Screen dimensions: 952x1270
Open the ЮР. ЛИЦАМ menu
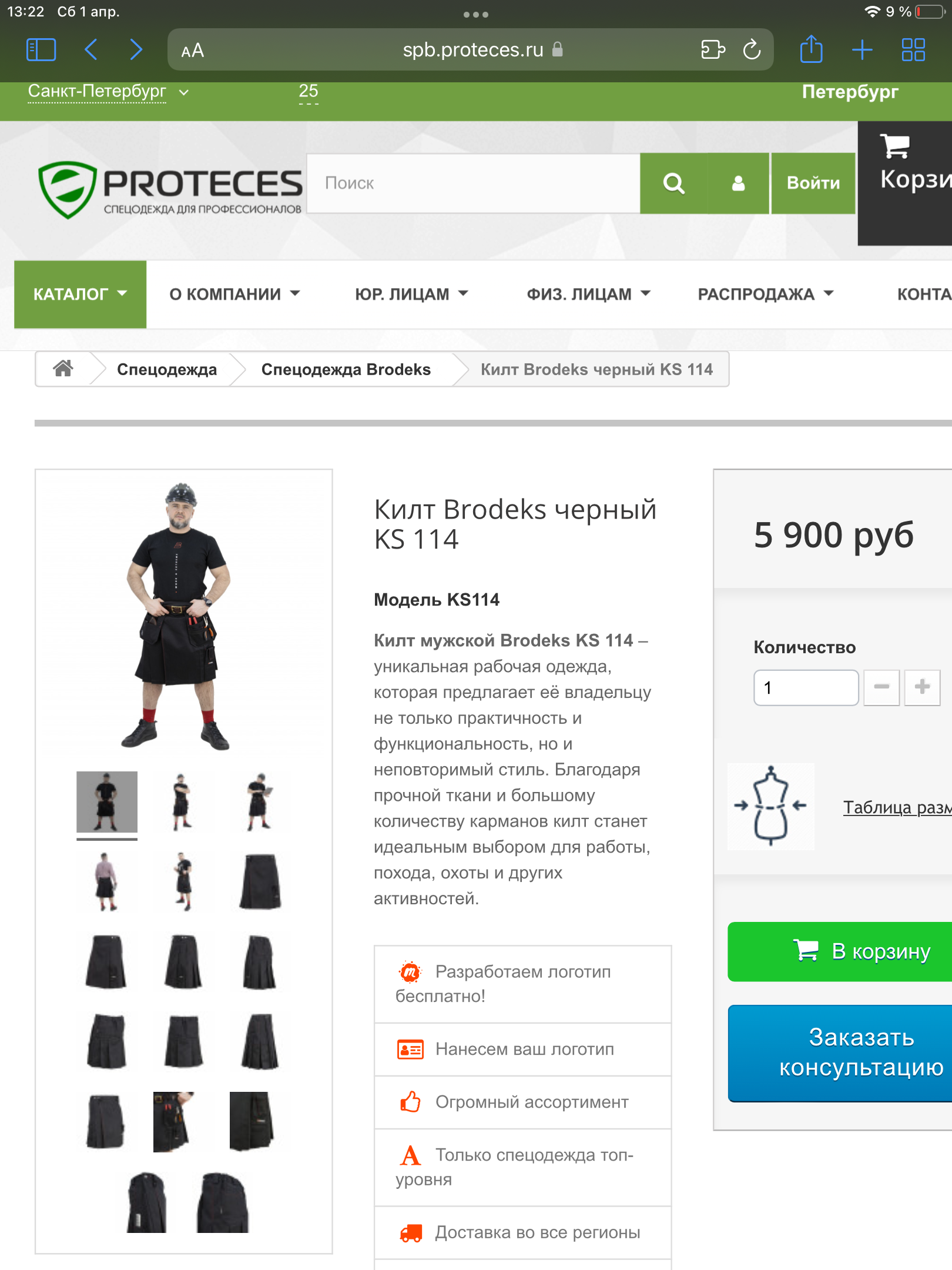(411, 294)
